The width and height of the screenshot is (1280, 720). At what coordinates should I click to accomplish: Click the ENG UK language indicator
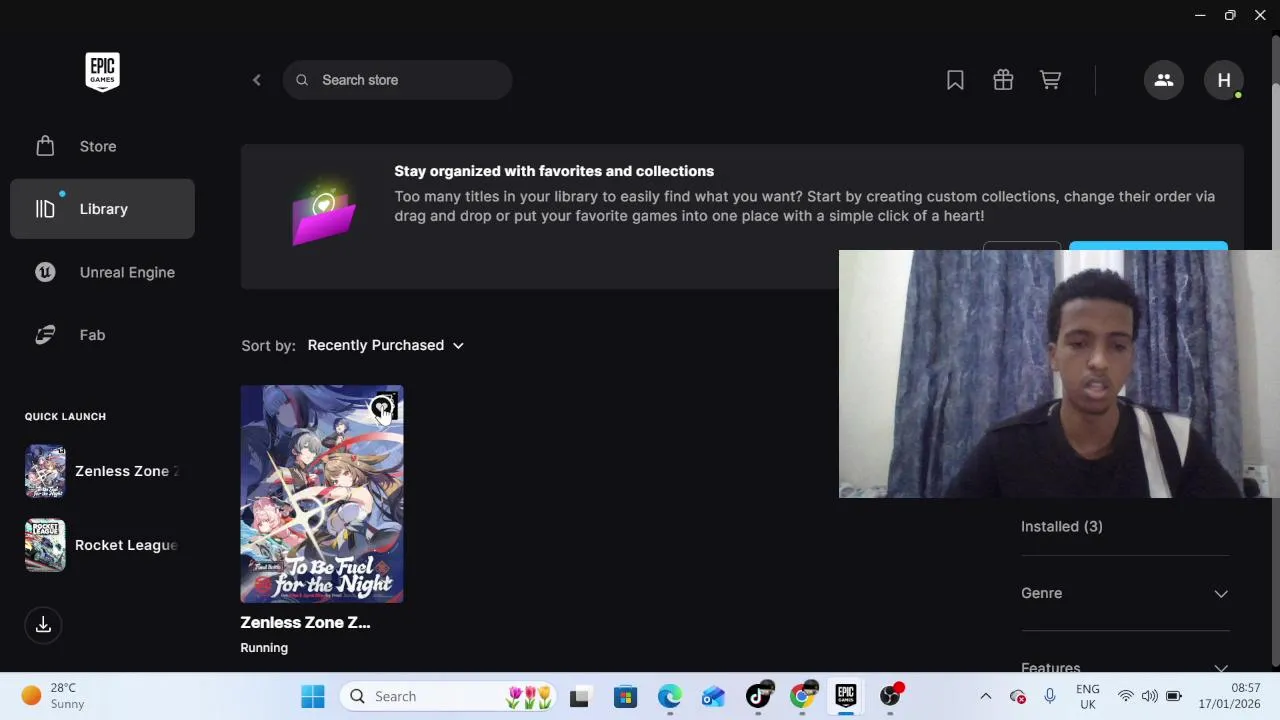pos(1087,696)
